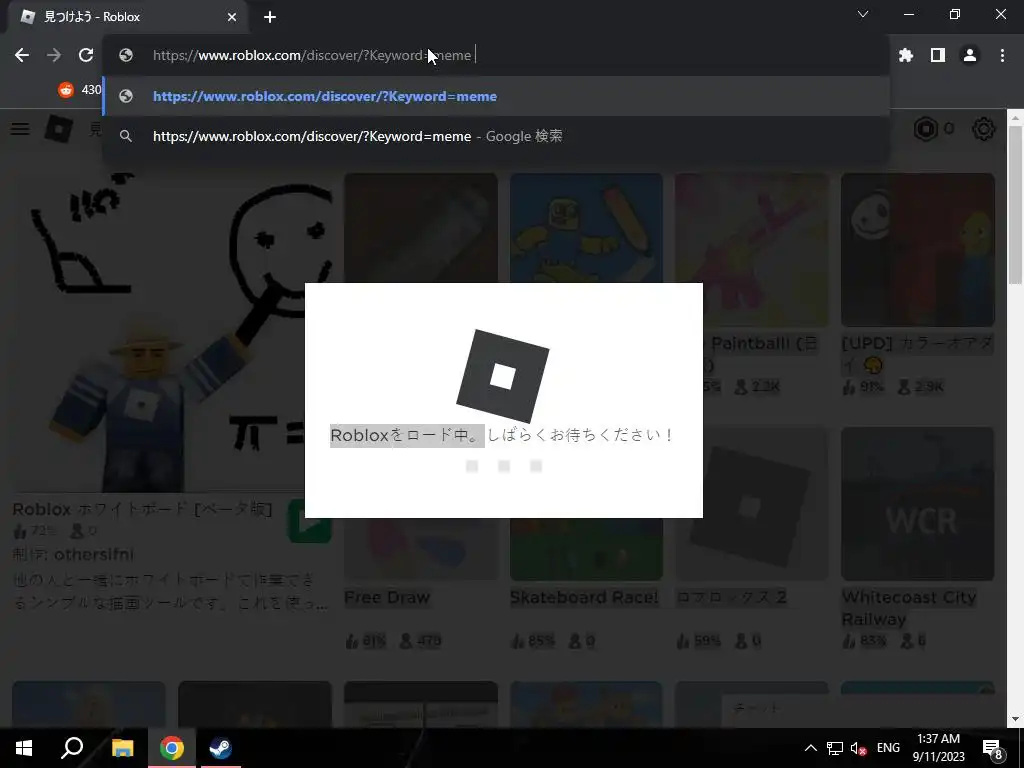Viewport: 1024px width, 768px height.
Task: Open the Whitecoast City Railway thumbnail
Action: pos(918,504)
